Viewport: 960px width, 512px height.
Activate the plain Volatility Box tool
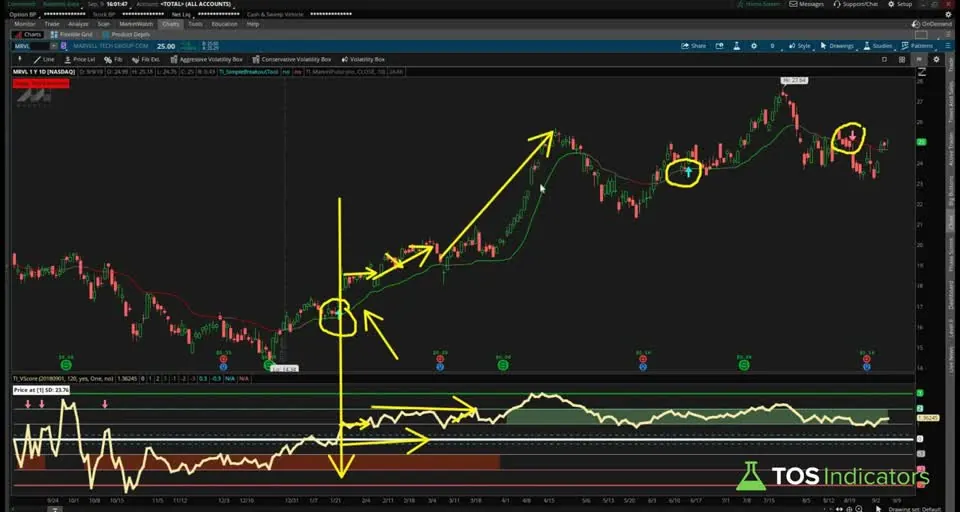[363, 59]
